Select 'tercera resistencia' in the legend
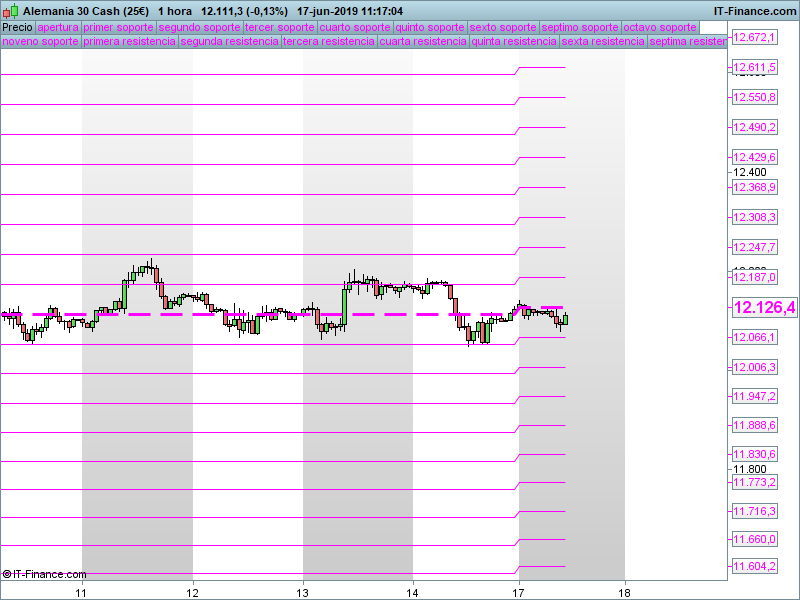800x600 pixels. (x=328, y=42)
